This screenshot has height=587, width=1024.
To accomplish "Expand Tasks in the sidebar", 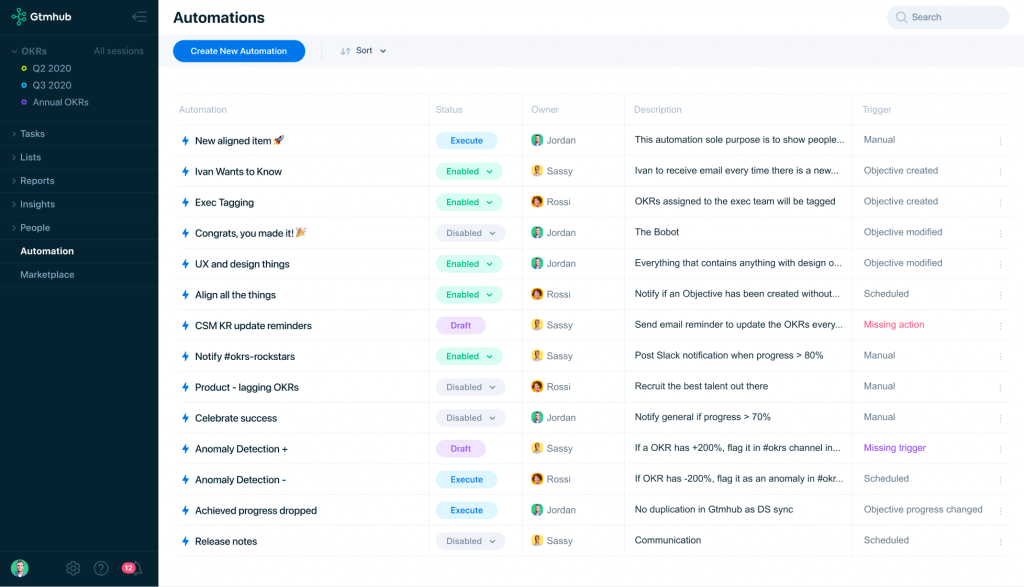I will pos(14,134).
